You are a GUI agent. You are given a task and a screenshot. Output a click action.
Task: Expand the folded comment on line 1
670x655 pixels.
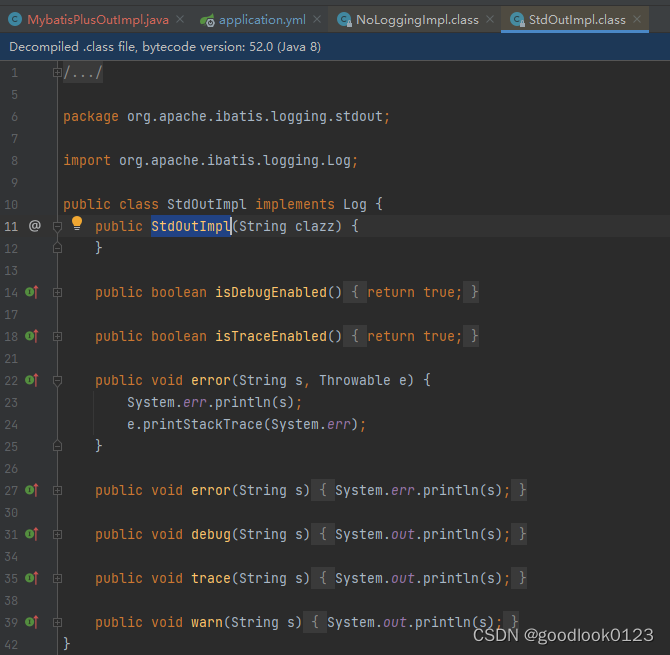pos(57,73)
